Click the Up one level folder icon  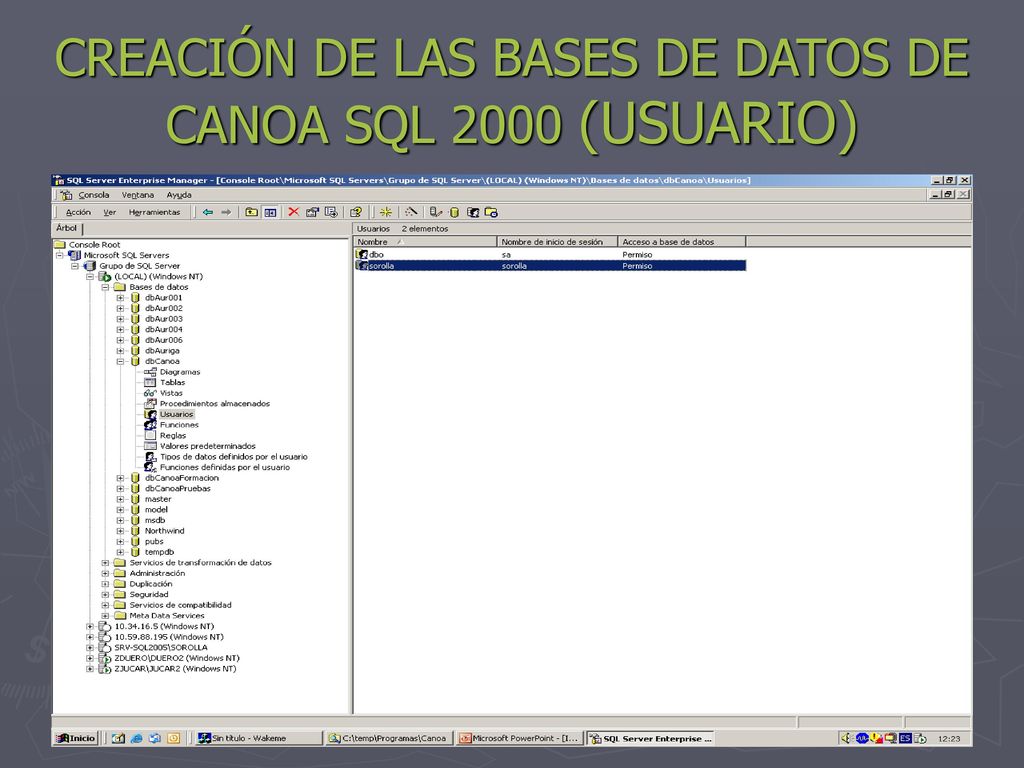click(x=251, y=212)
